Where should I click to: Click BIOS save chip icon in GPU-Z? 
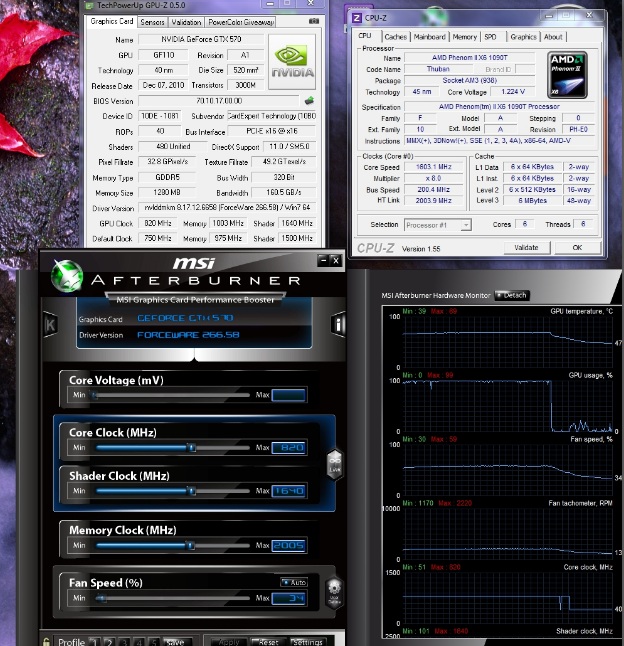pos(309,101)
